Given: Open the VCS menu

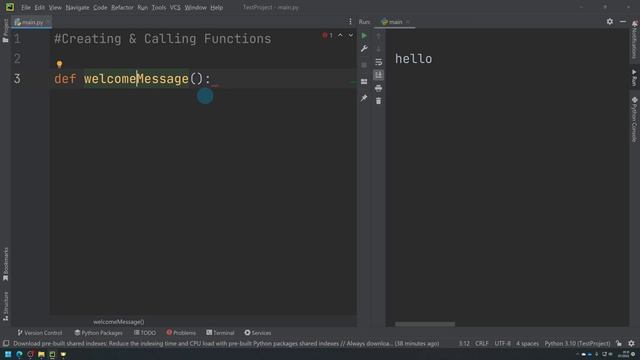Looking at the screenshot, I should 175,7.
